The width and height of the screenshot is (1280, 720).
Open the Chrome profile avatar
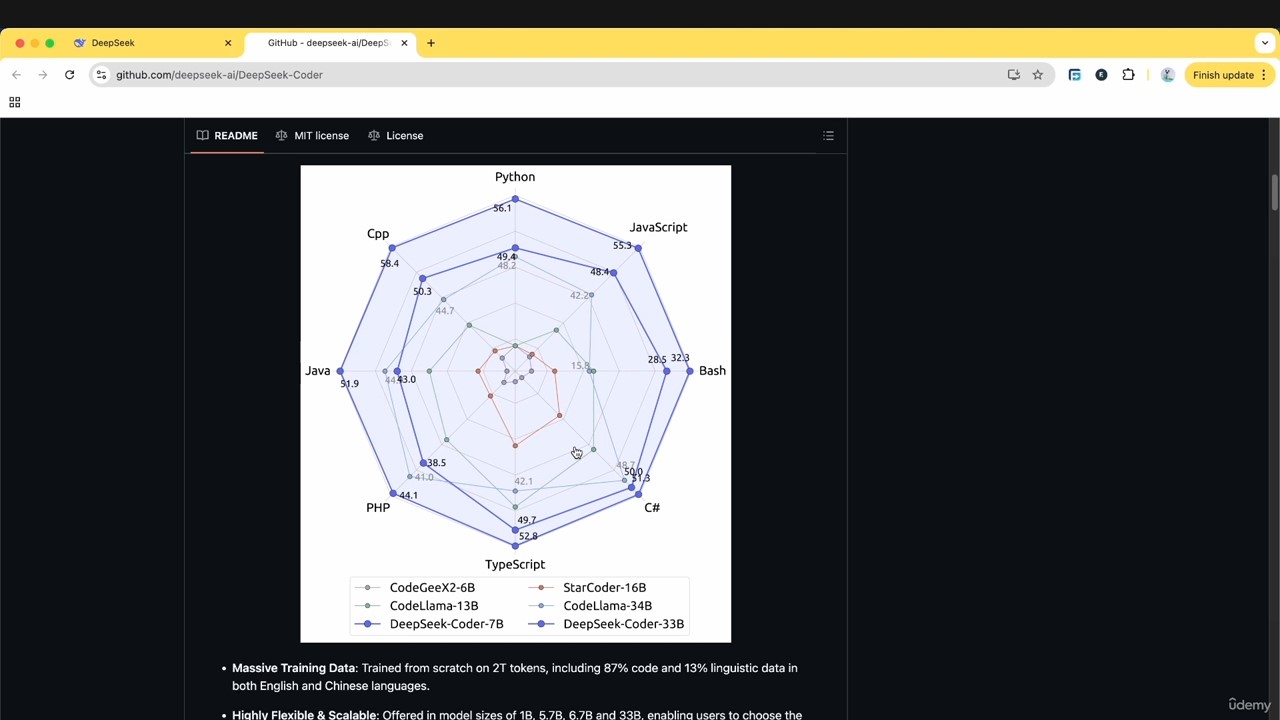click(x=1167, y=75)
